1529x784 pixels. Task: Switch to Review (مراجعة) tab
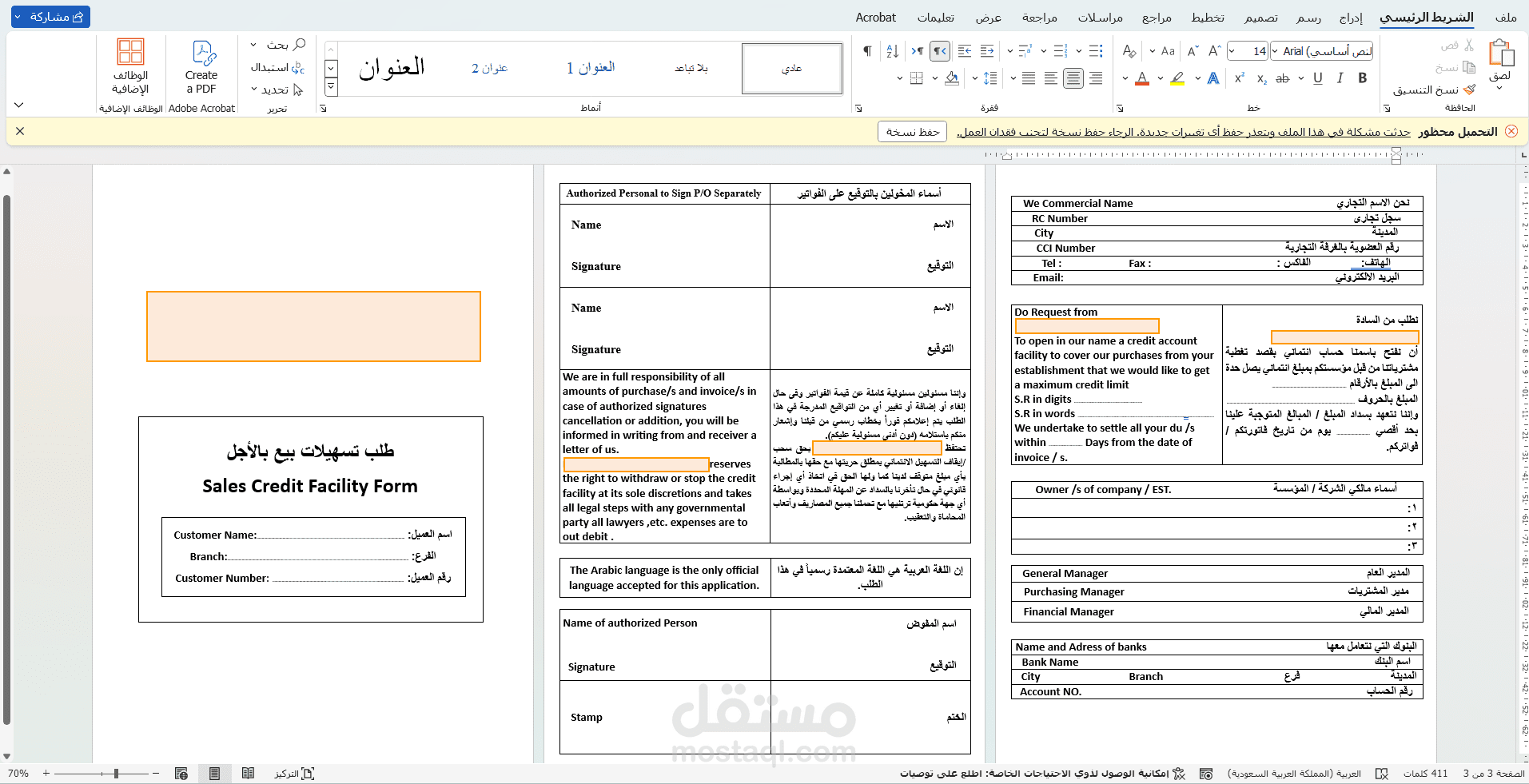1039,18
